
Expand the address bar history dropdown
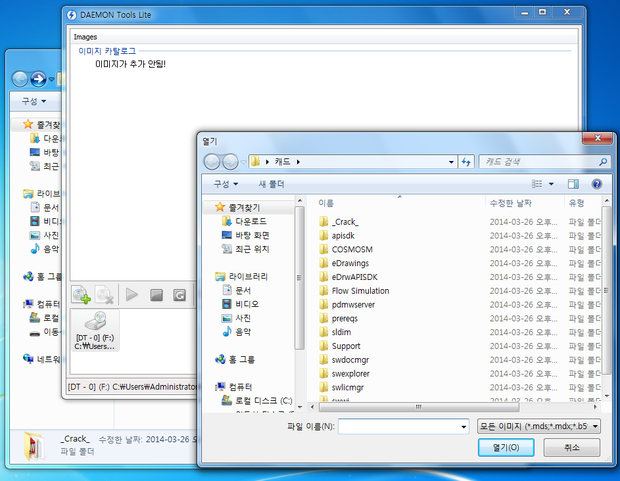coord(451,162)
